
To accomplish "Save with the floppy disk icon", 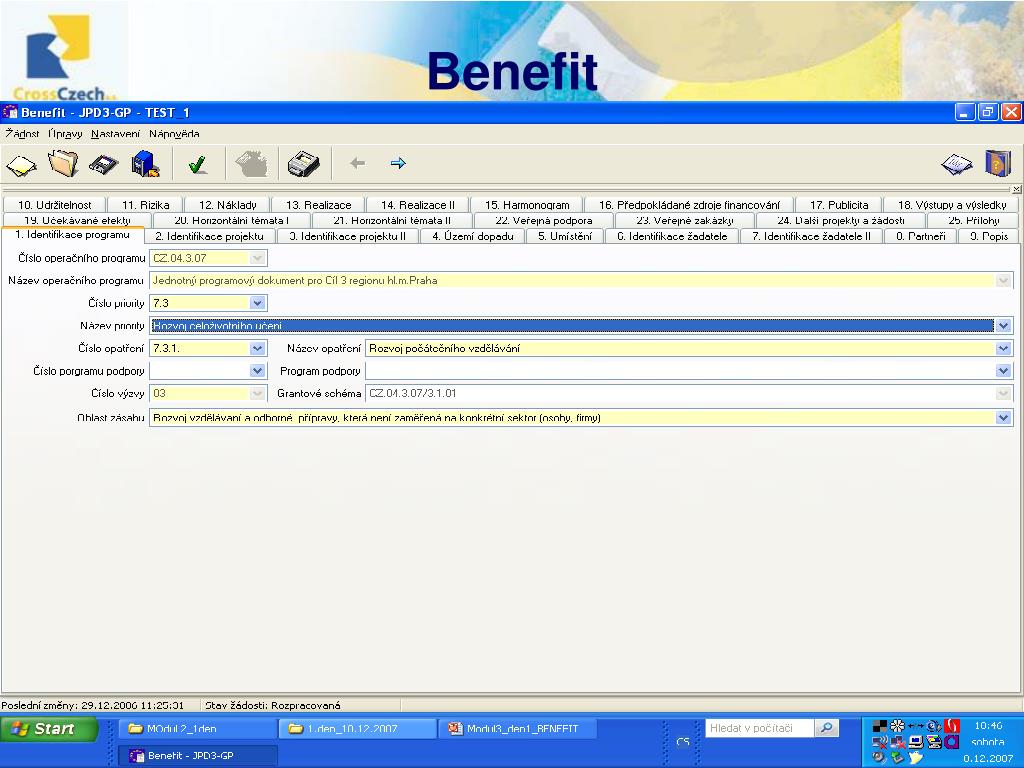I will [103, 165].
